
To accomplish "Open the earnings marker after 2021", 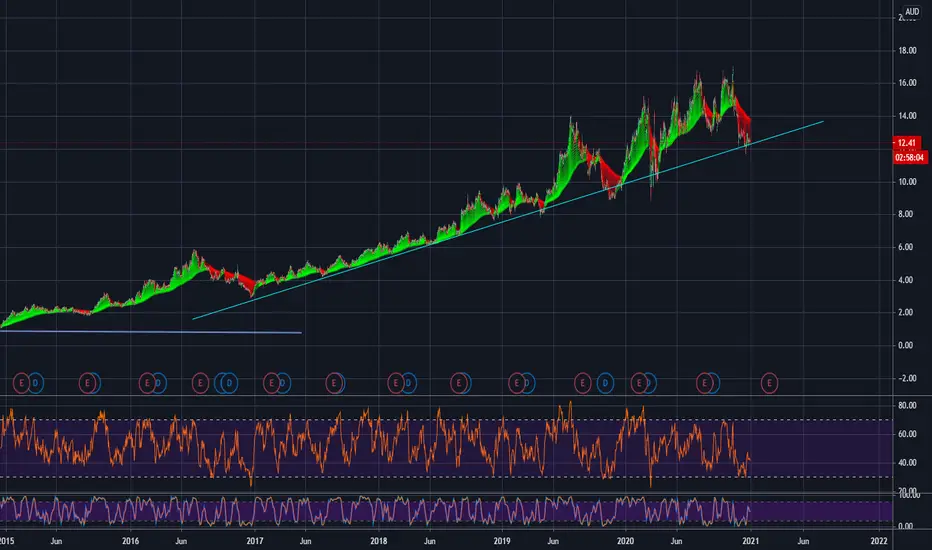I will click(x=769, y=384).
